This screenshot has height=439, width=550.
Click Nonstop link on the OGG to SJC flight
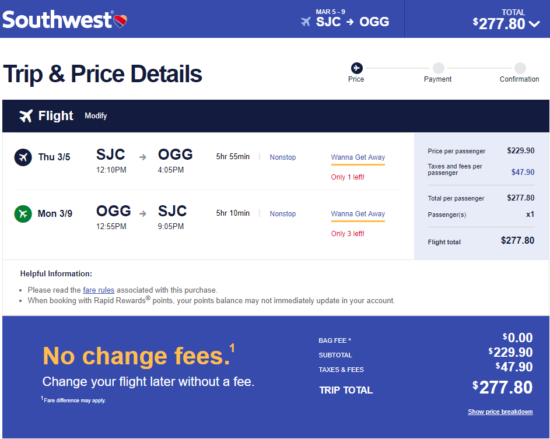[x=283, y=214]
